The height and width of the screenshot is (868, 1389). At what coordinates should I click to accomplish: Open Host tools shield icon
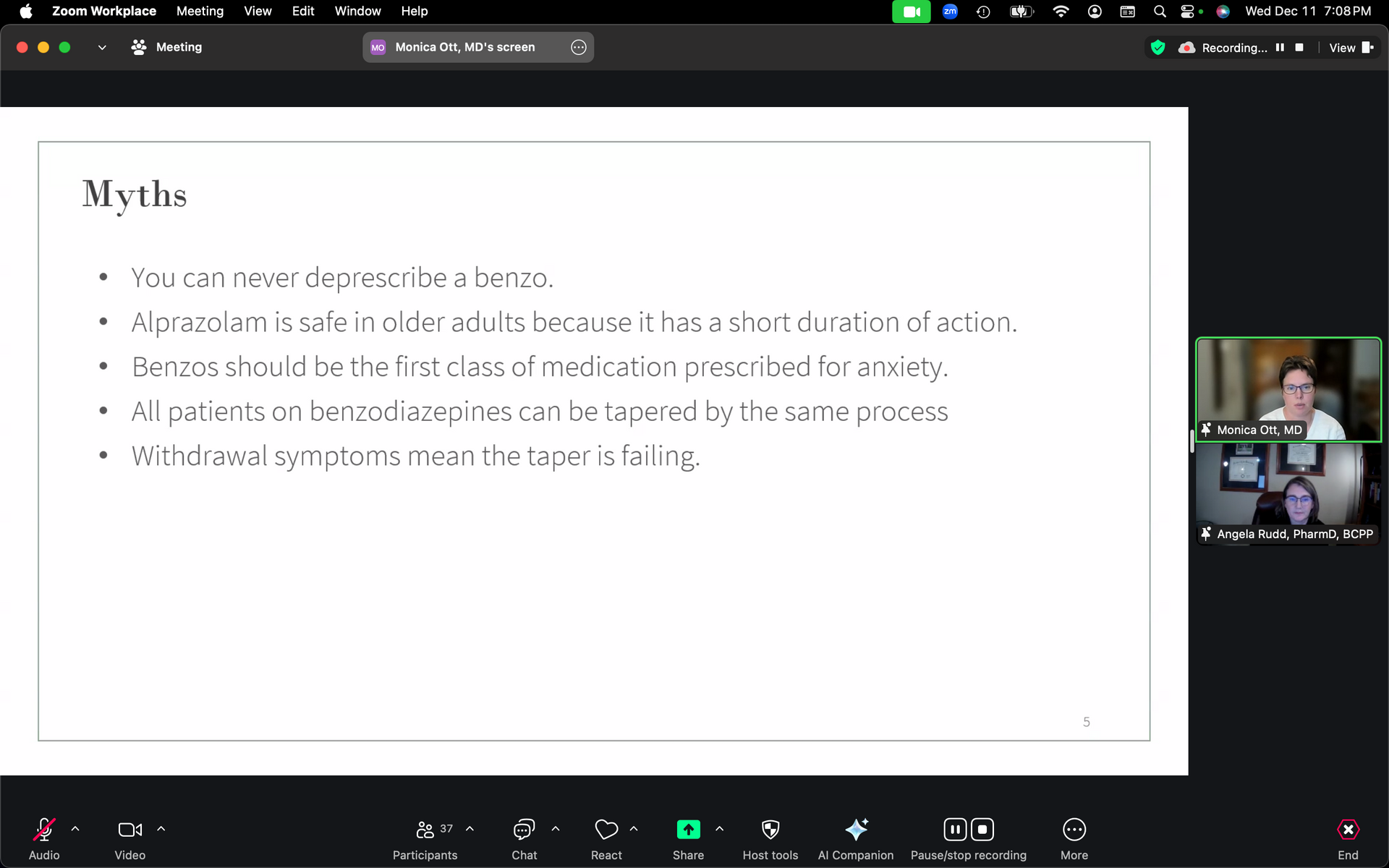coord(770,830)
